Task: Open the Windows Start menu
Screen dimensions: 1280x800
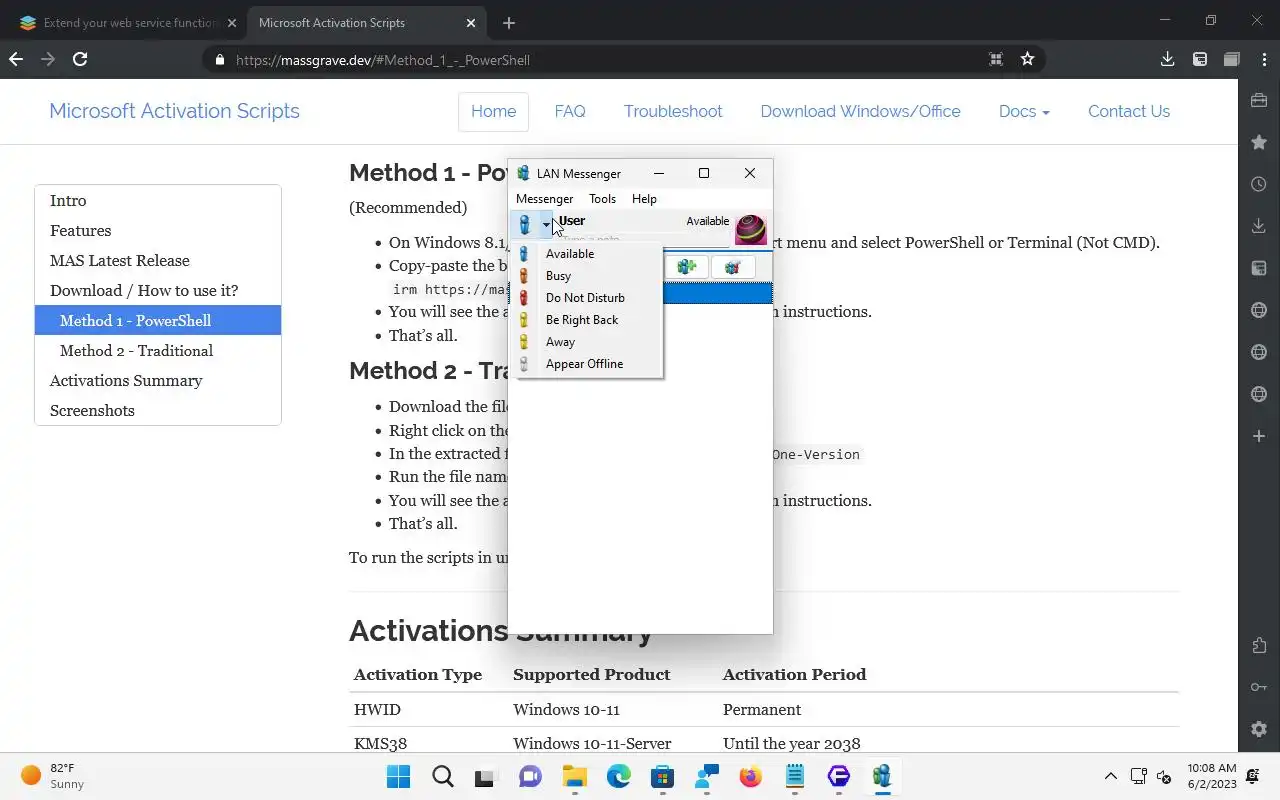Action: [398, 776]
